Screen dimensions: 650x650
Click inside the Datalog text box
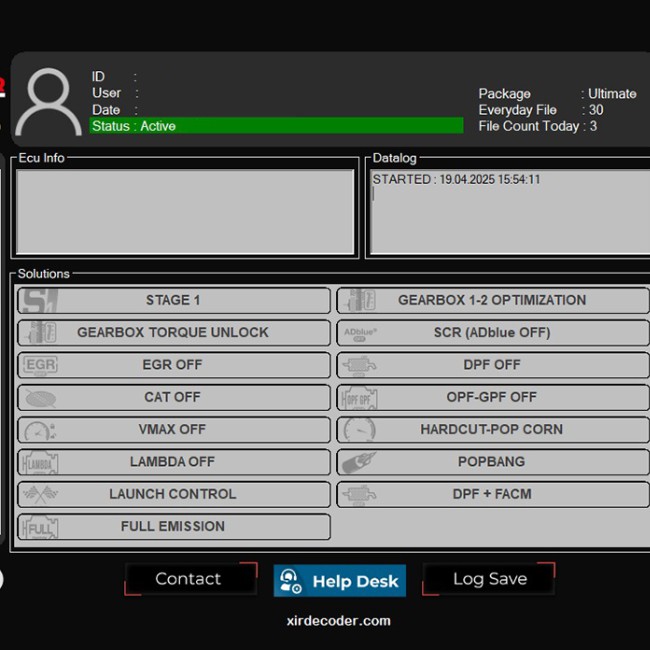(510, 211)
